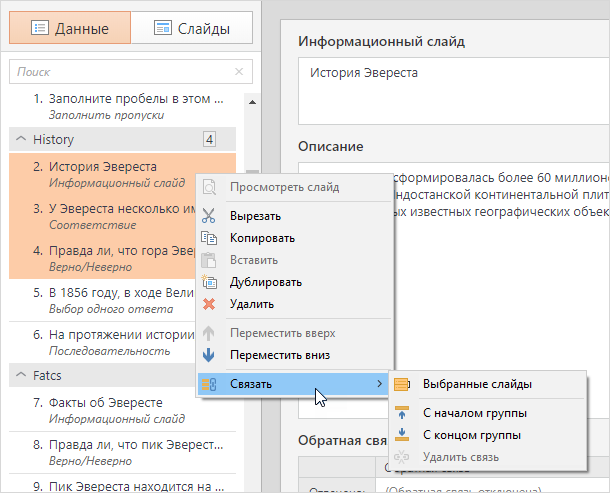Clear the search field with X
The width and height of the screenshot is (610, 493).
(239, 72)
